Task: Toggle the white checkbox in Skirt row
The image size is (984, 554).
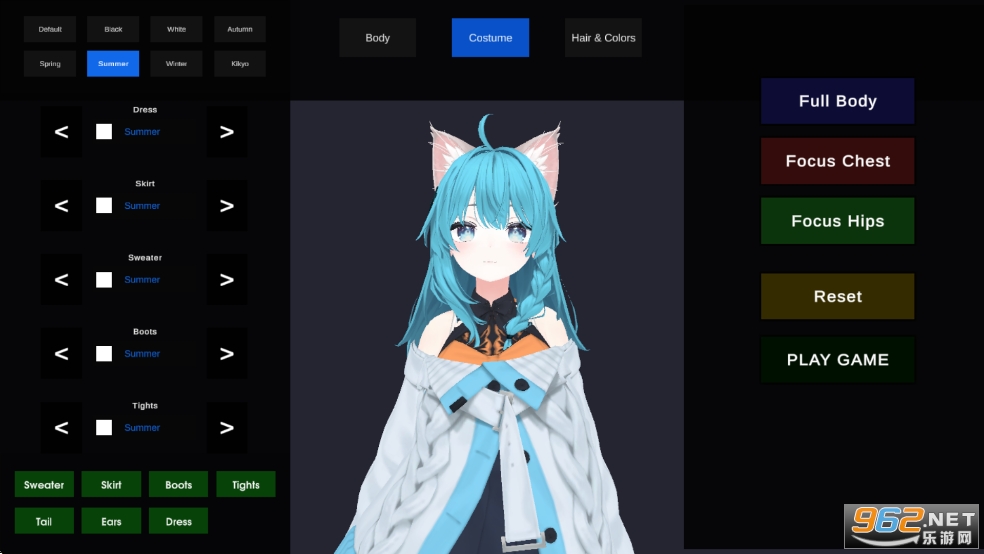Action: pyautogui.click(x=104, y=206)
